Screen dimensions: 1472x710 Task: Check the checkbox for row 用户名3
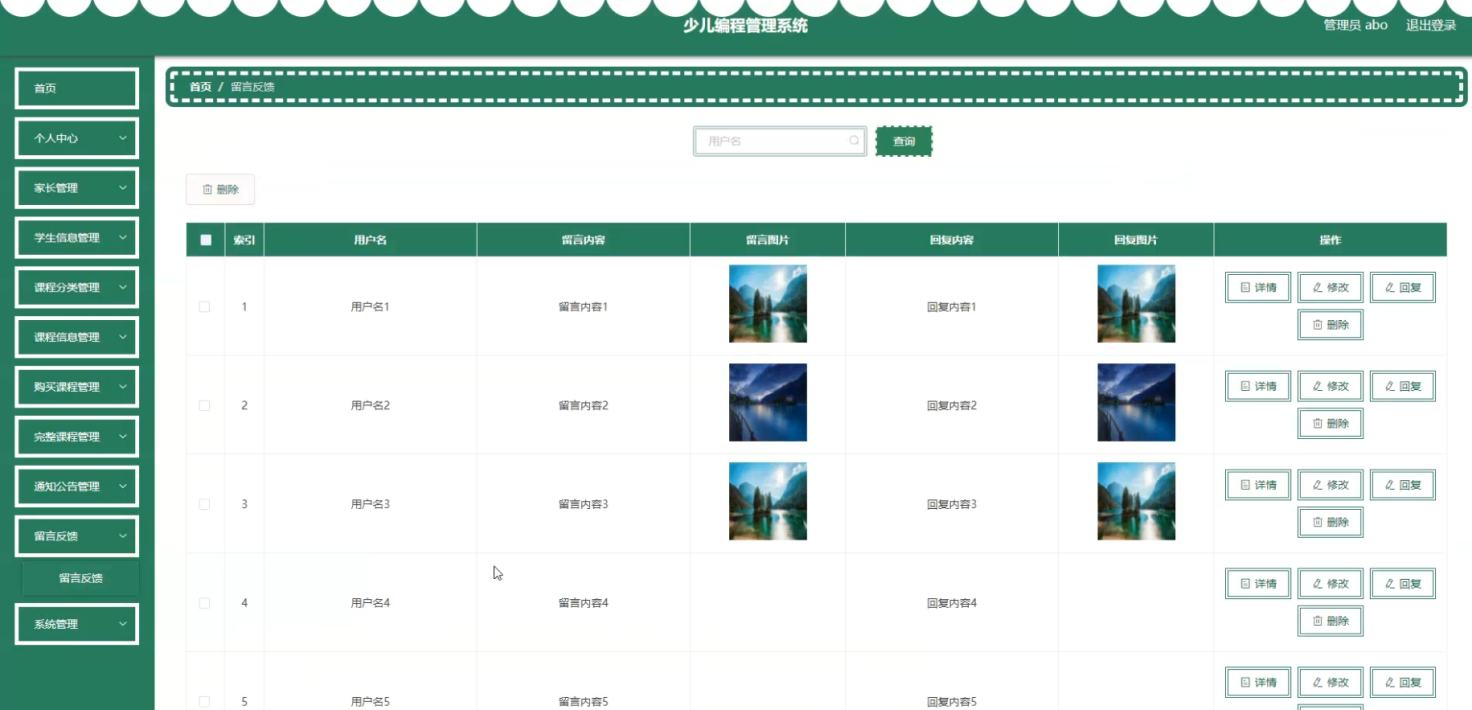point(205,504)
